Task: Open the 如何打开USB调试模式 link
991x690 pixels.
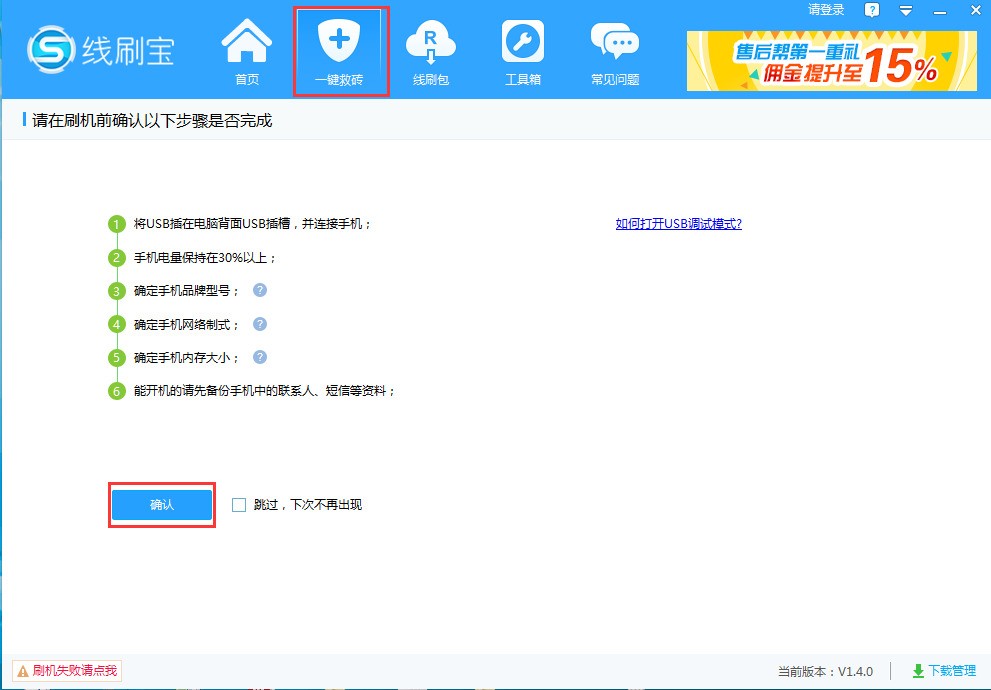Action: click(x=678, y=224)
